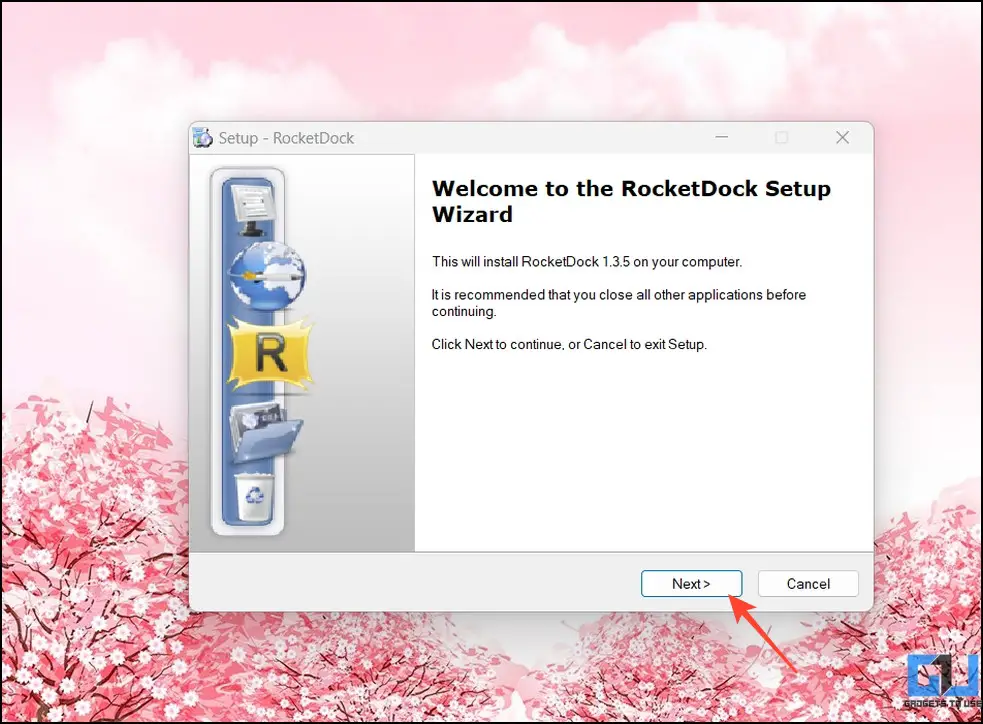Image resolution: width=983 pixels, height=724 pixels.
Task: Click the "It is recommended that you close" paragraph
Action: (619, 303)
